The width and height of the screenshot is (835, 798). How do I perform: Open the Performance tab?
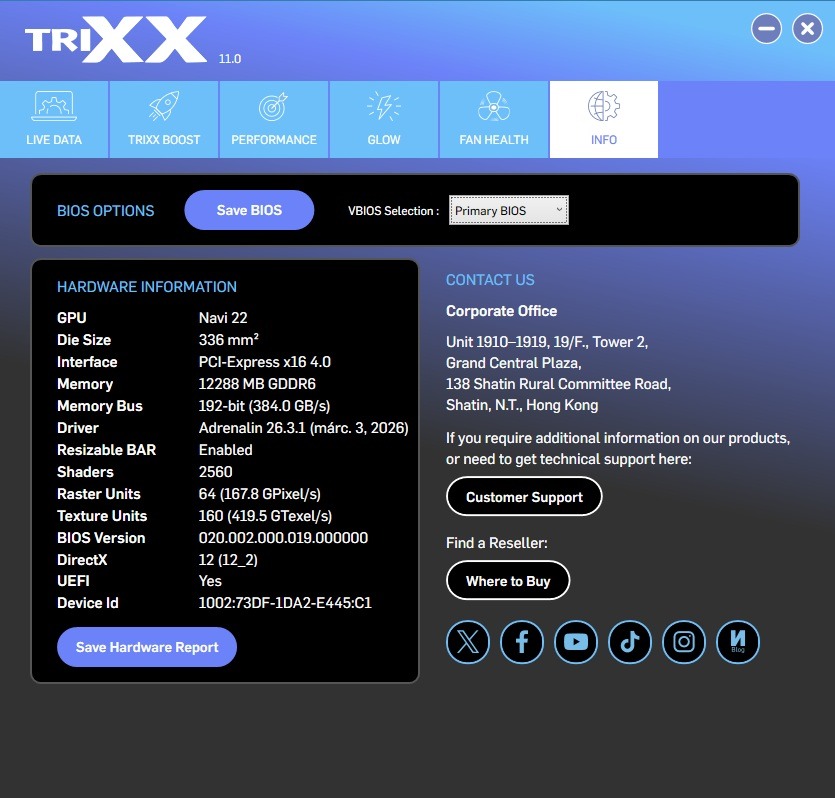pyautogui.click(x=274, y=119)
